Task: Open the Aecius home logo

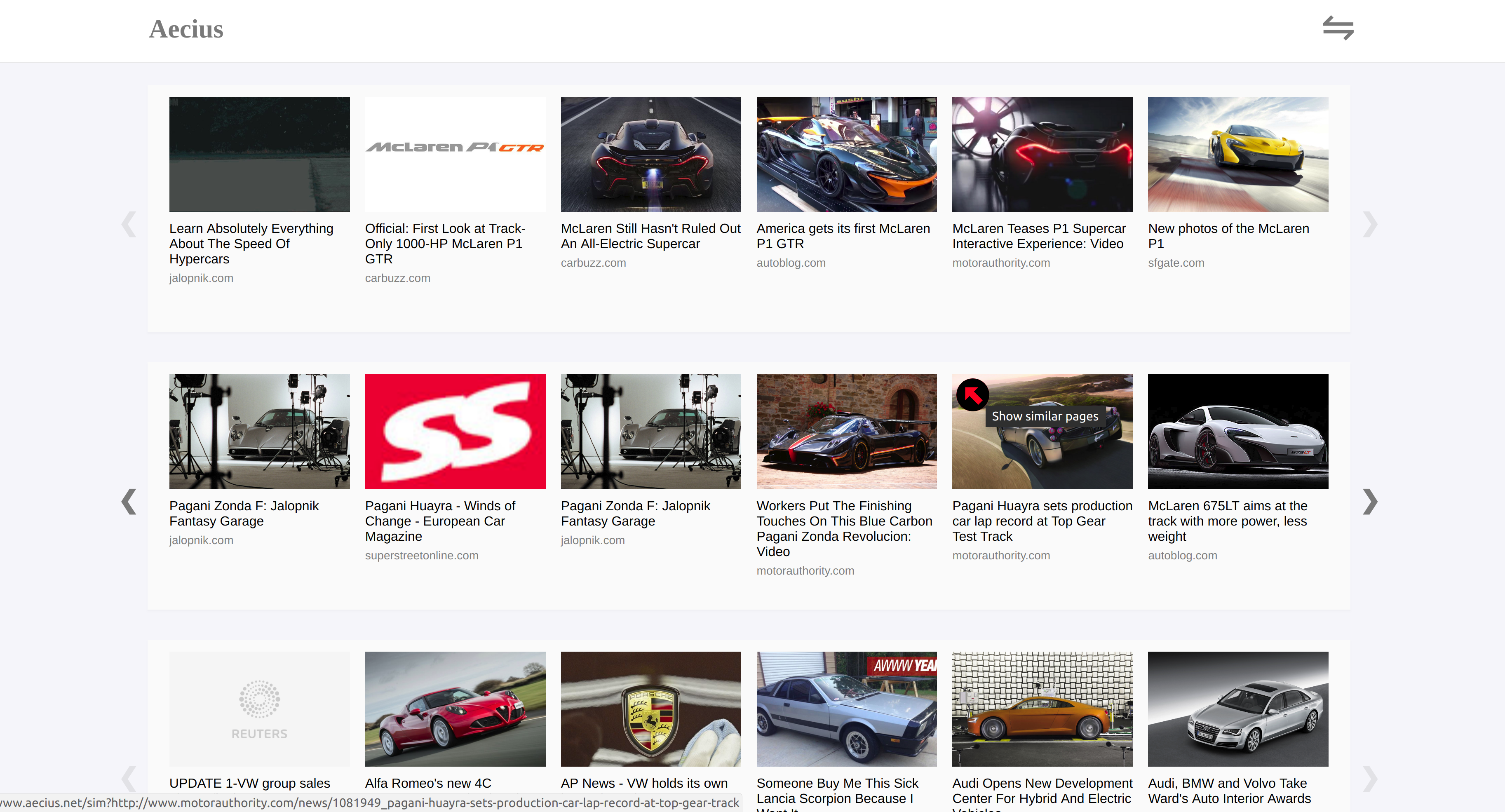Action: click(186, 29)
